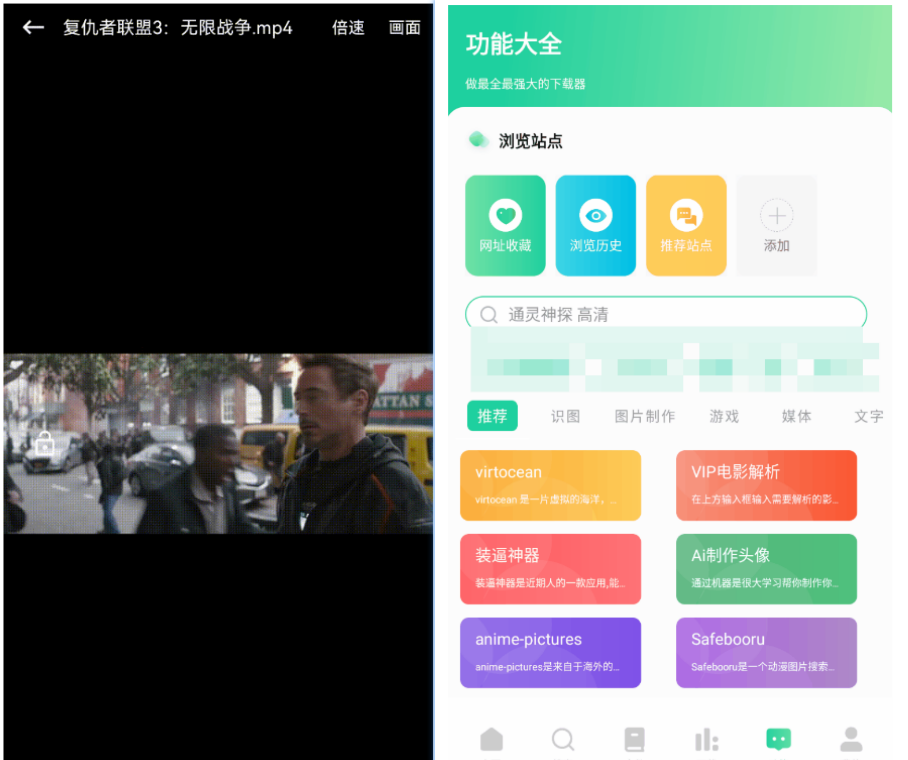908x760 pixels.
Task: Open the 倍速 playback speed option
Action: click(348, 27)
